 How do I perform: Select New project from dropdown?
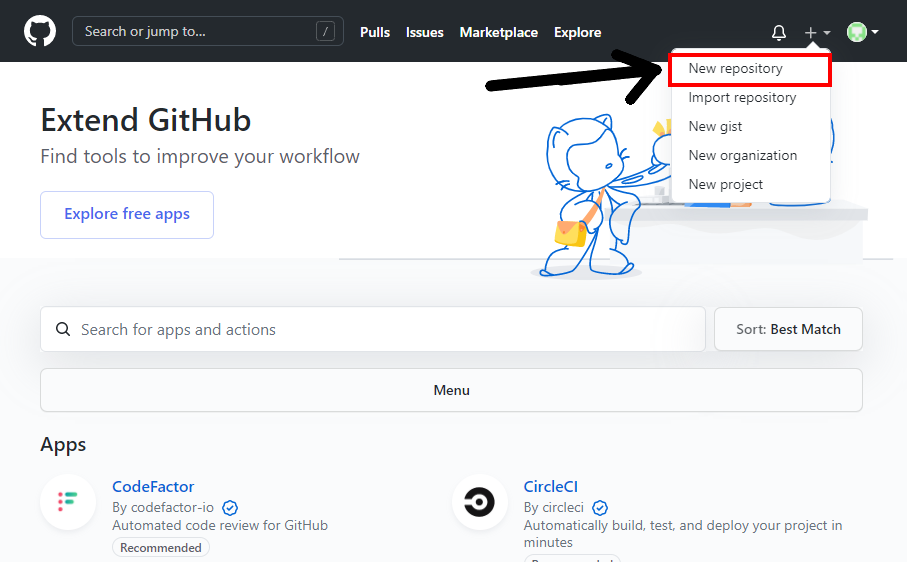pos(750,184)
